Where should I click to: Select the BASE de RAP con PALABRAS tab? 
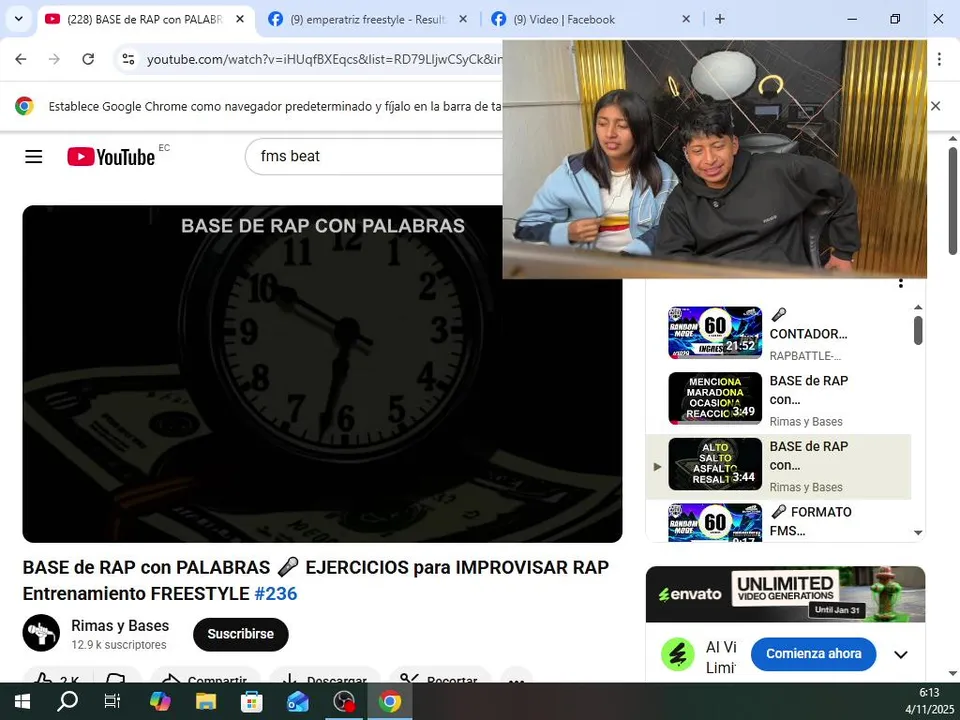[x=146, y=20]
